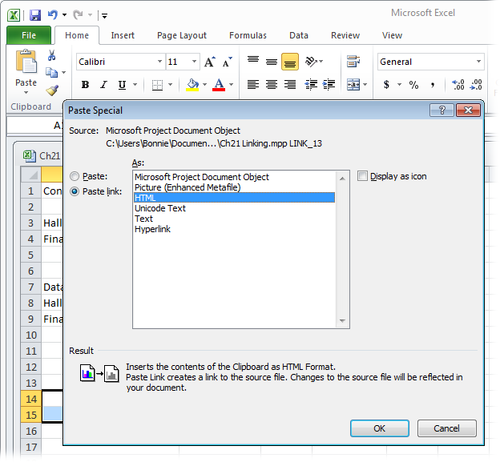
Task: Expand the borders dropdown arrow
Action: 170,85
